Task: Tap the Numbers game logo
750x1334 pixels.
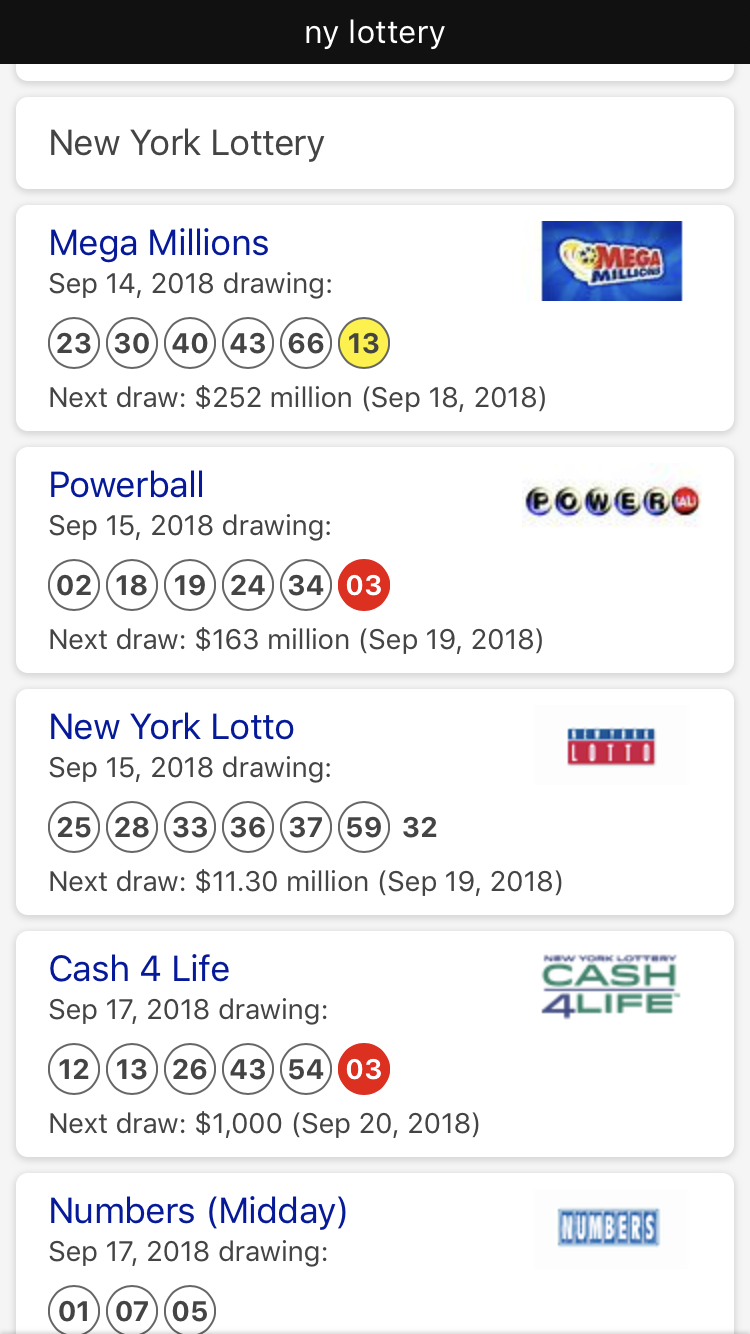Action: pyautogui.click(x=611, y=1228)
